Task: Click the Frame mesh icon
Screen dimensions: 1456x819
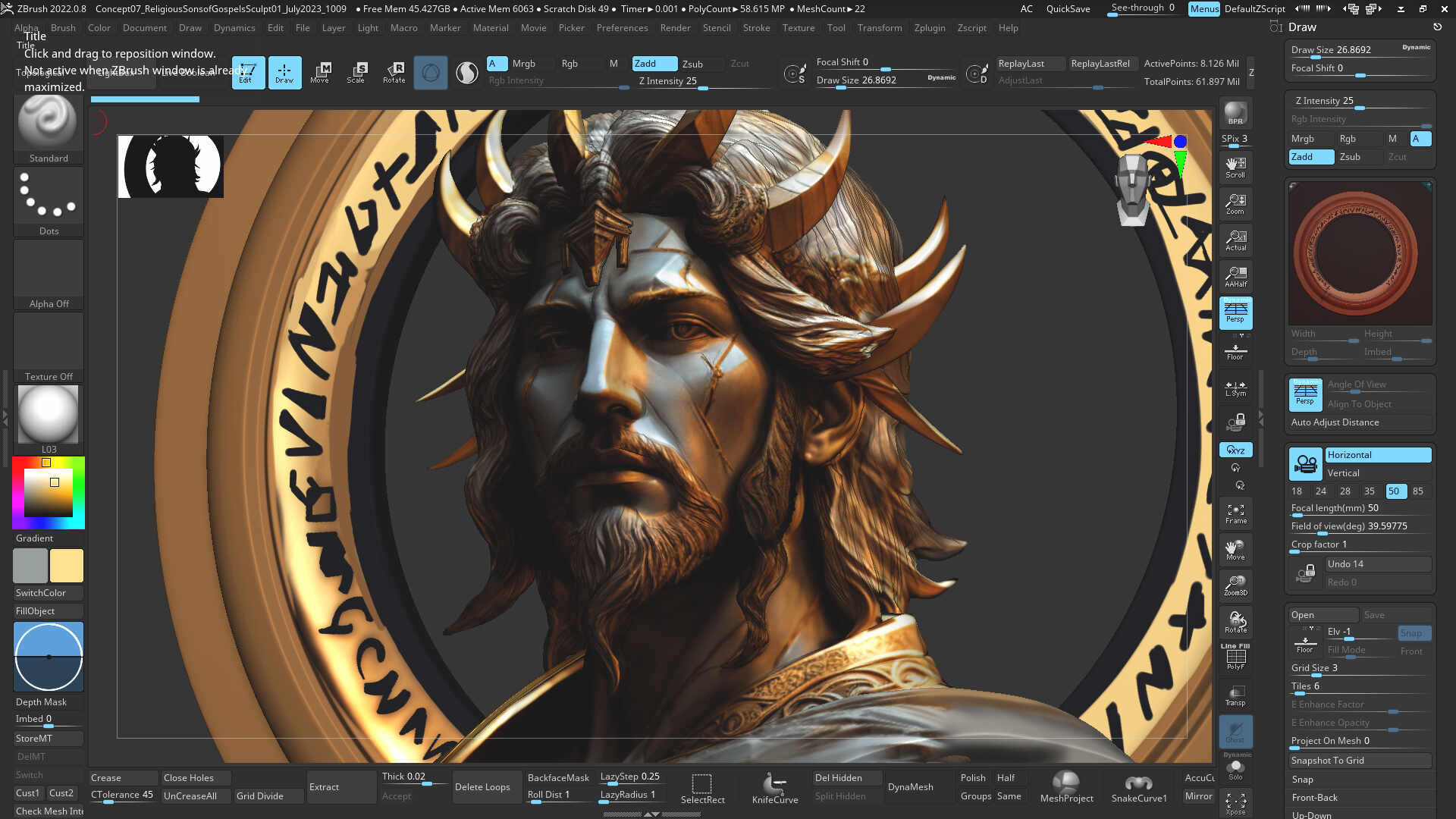Action: click(1235, 513)
